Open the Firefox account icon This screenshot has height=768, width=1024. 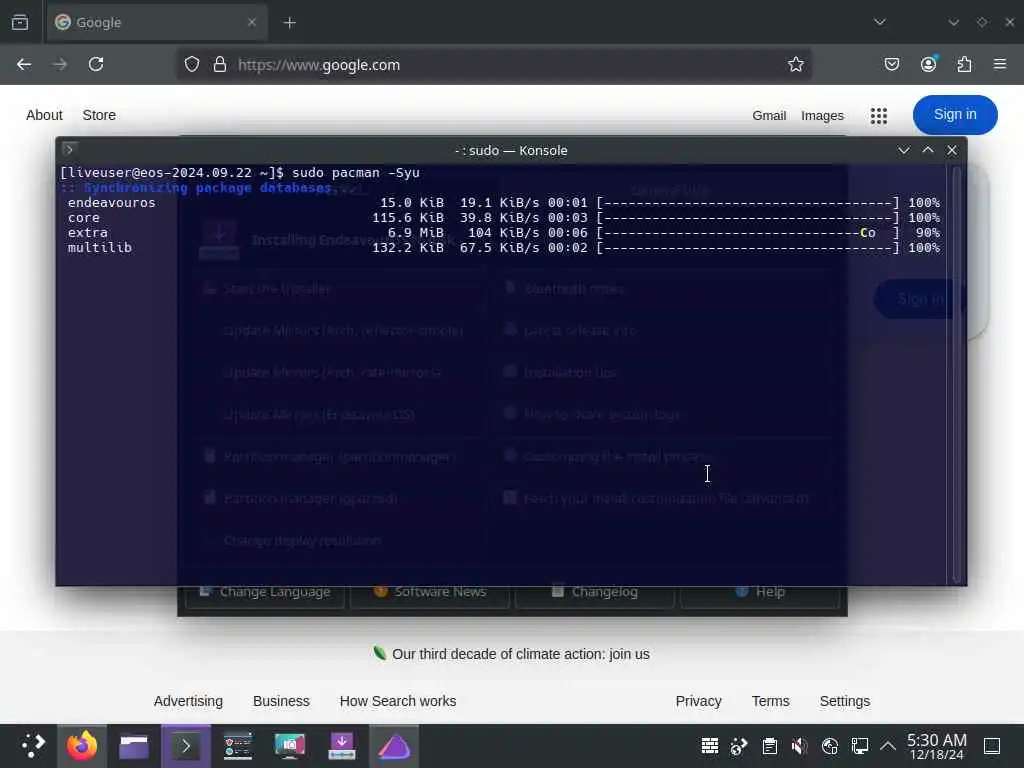pos(928,64)
